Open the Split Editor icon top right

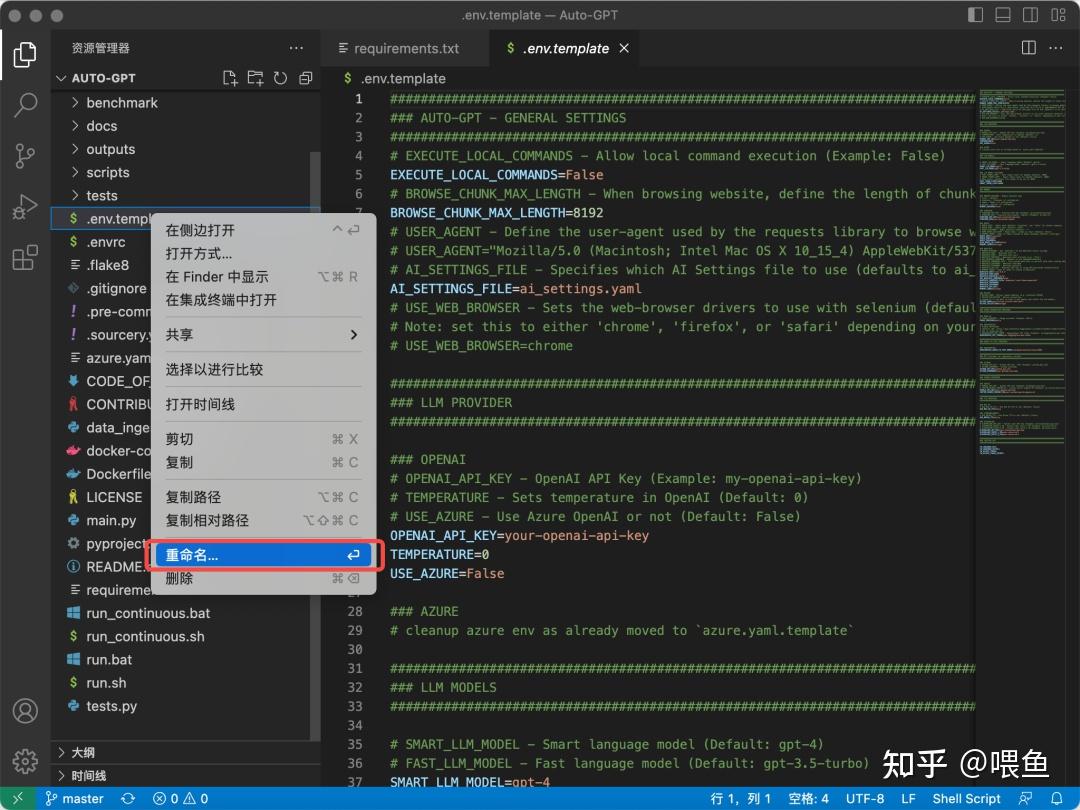tap(1027, 47)
